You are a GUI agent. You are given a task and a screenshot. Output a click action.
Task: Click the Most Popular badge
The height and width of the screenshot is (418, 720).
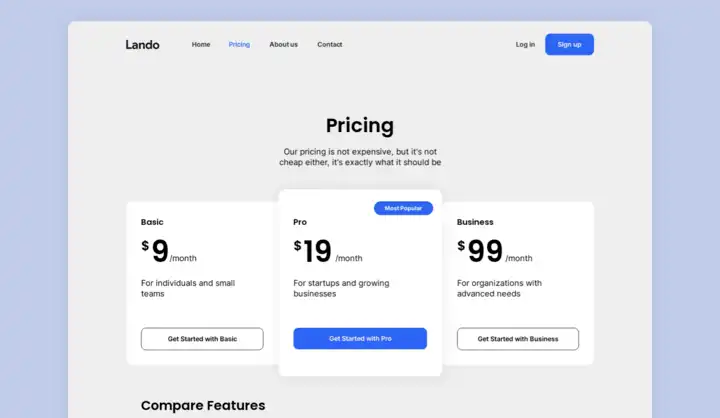(404, 208)
